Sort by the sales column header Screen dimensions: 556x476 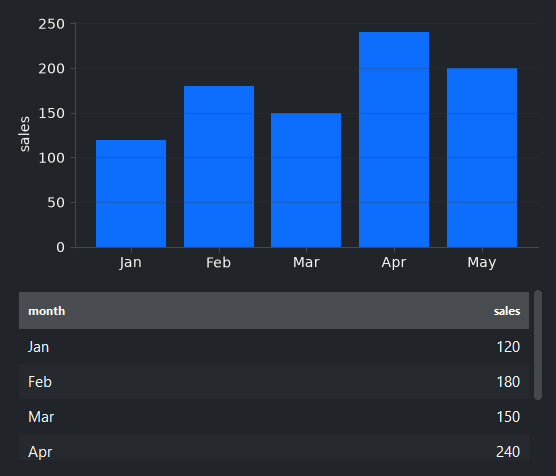click(507, 311)
